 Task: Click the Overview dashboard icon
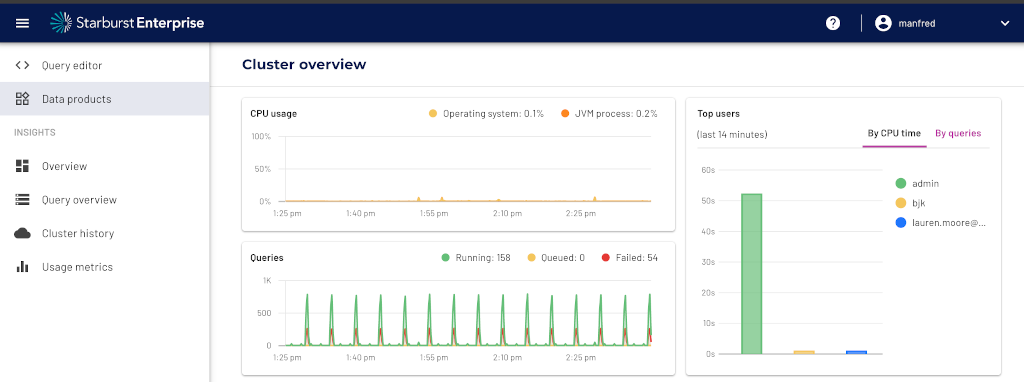click(22, 166)
